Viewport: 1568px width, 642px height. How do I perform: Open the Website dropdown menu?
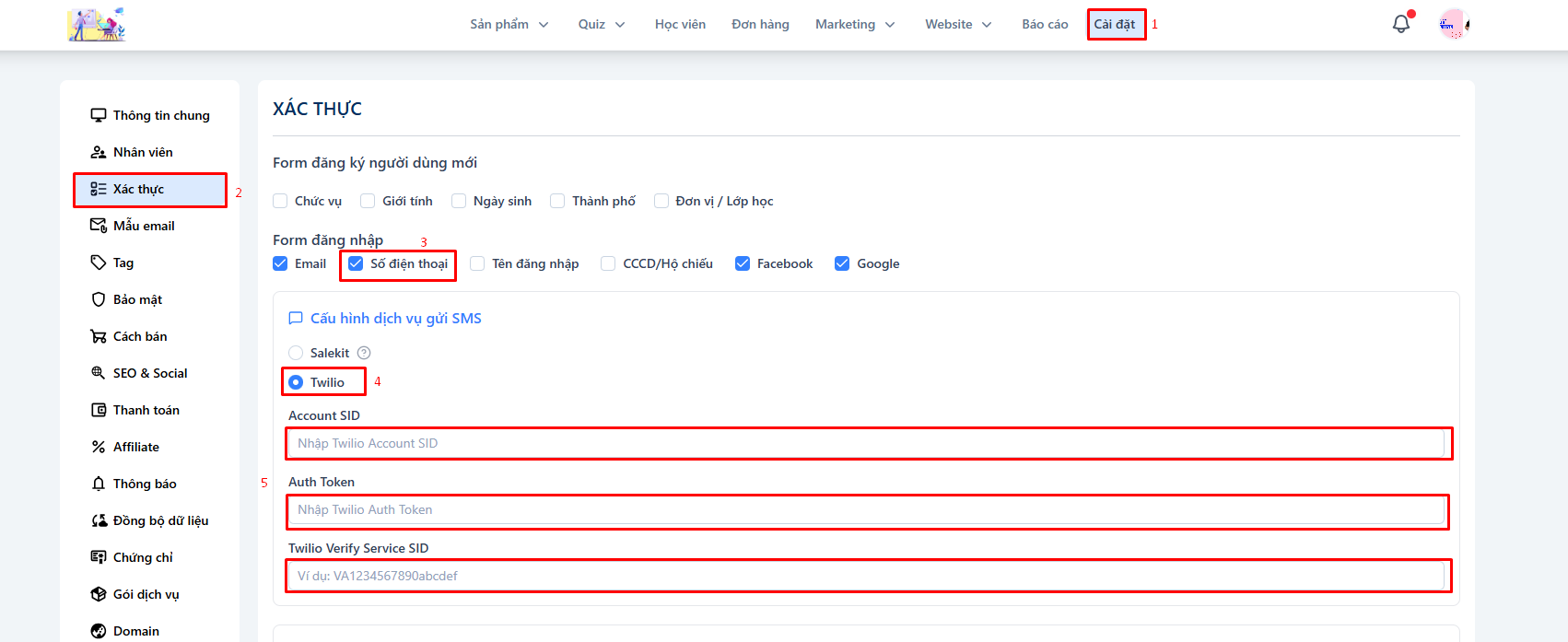point(958,24)
